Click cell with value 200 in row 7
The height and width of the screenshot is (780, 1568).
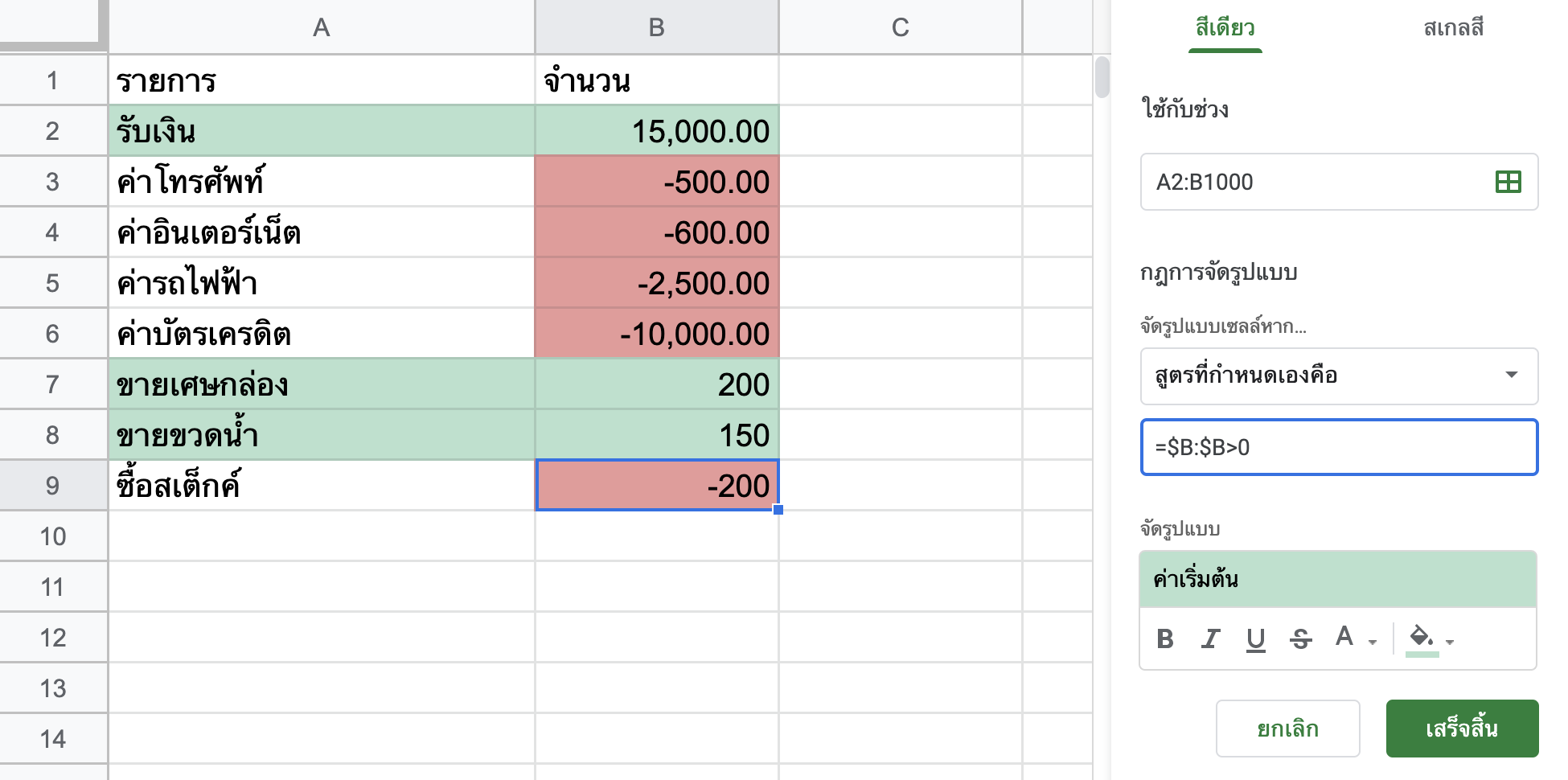point(657,384)
